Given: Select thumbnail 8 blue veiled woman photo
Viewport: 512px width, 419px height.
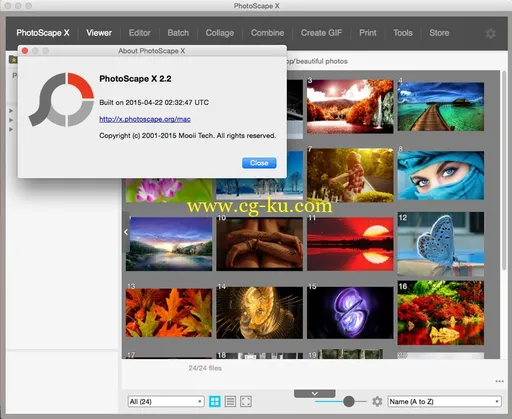Looking at the screenshot, I should [441, 175].
